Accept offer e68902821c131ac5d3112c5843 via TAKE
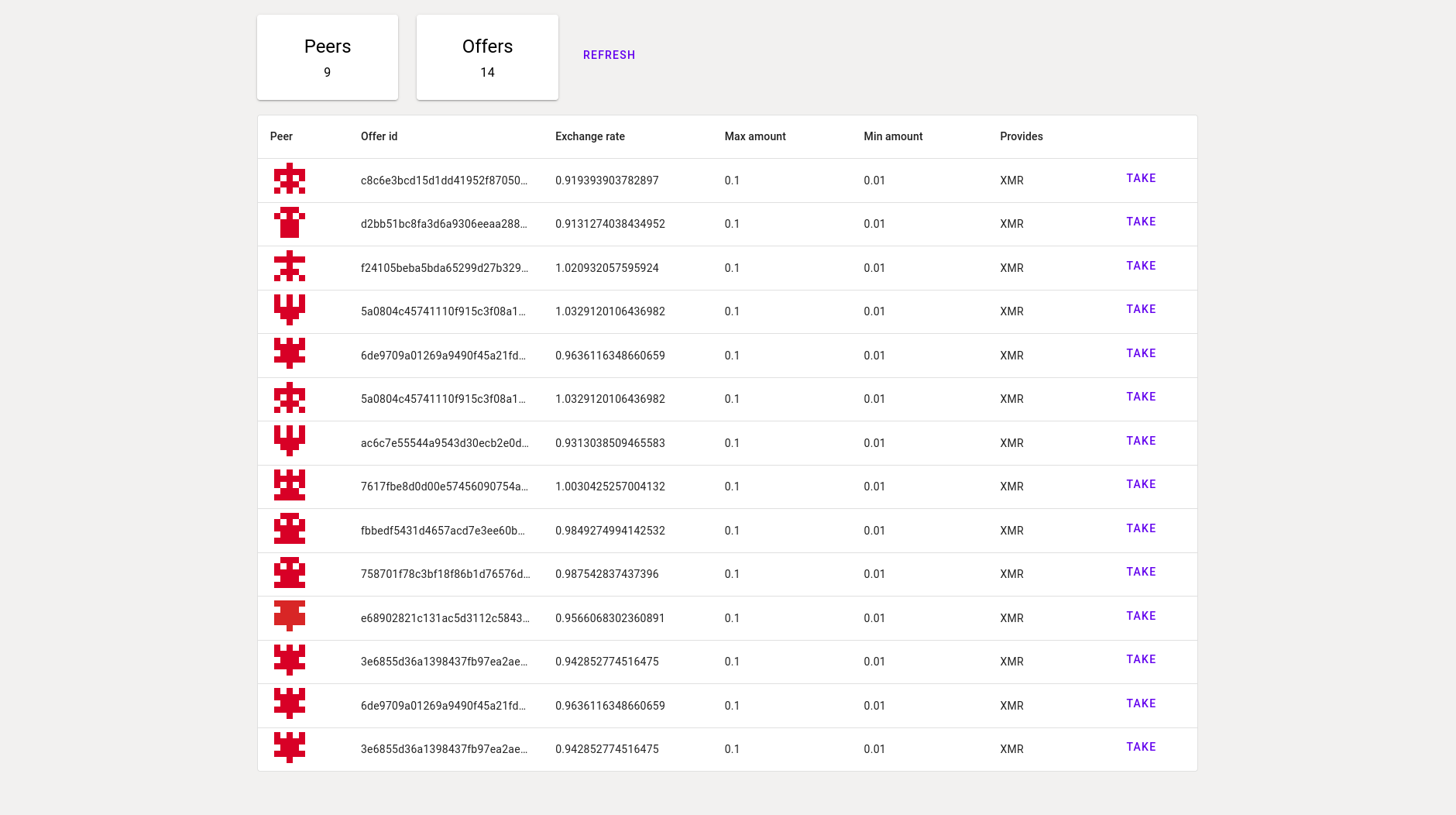The width and height of the screenshot is (1456, 815). tap(1140, 616)
